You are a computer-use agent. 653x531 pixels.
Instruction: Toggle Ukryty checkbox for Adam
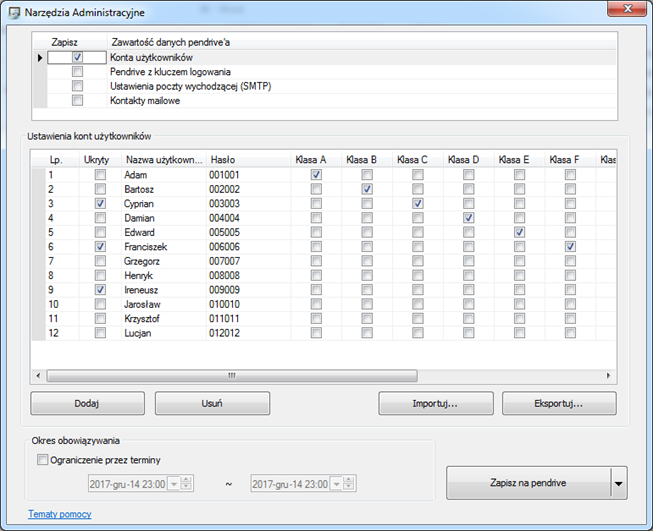pyautogui.click(x=100, y=175)
